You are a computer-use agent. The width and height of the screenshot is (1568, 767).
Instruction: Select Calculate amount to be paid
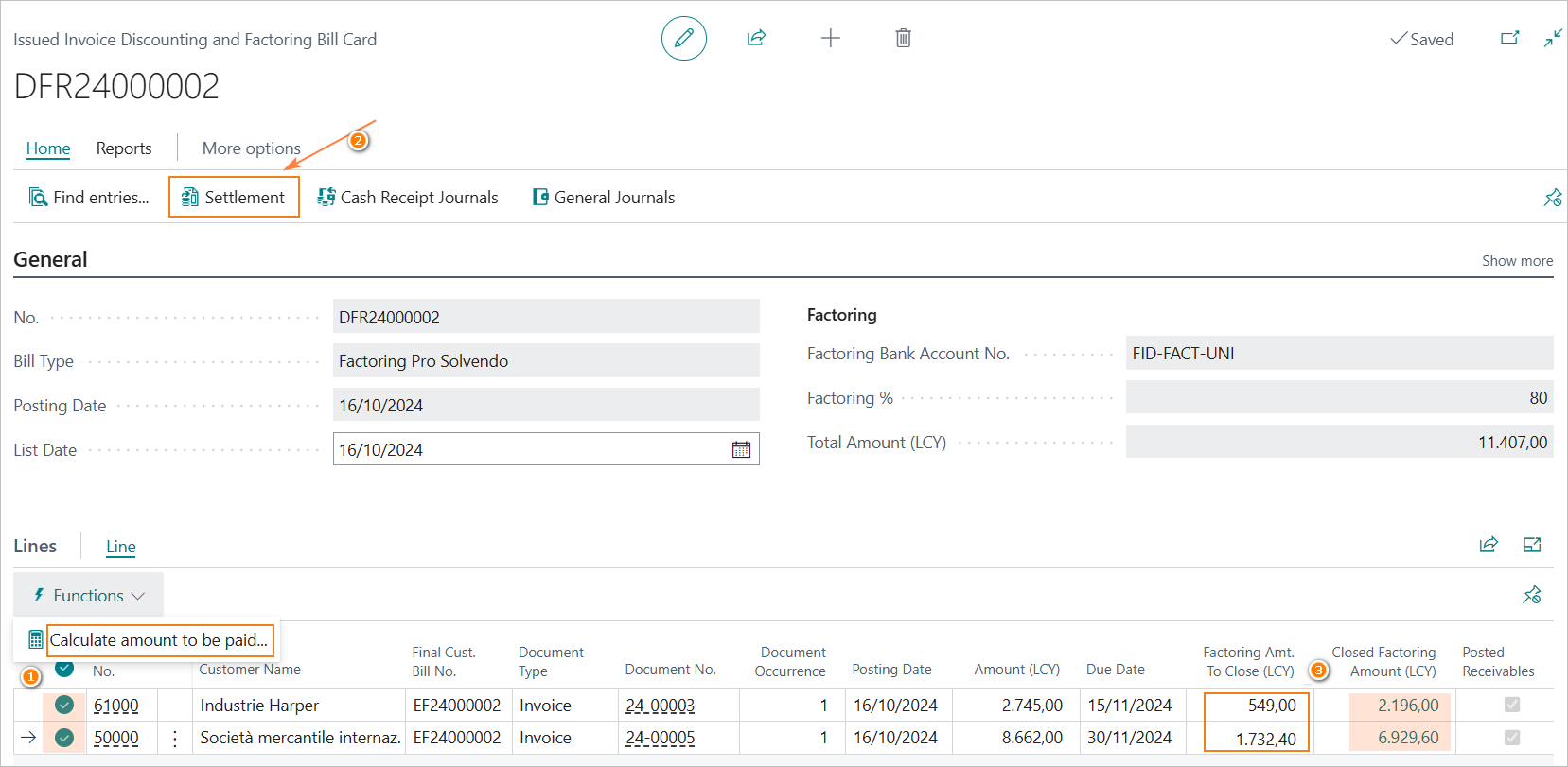pos(158,640)
